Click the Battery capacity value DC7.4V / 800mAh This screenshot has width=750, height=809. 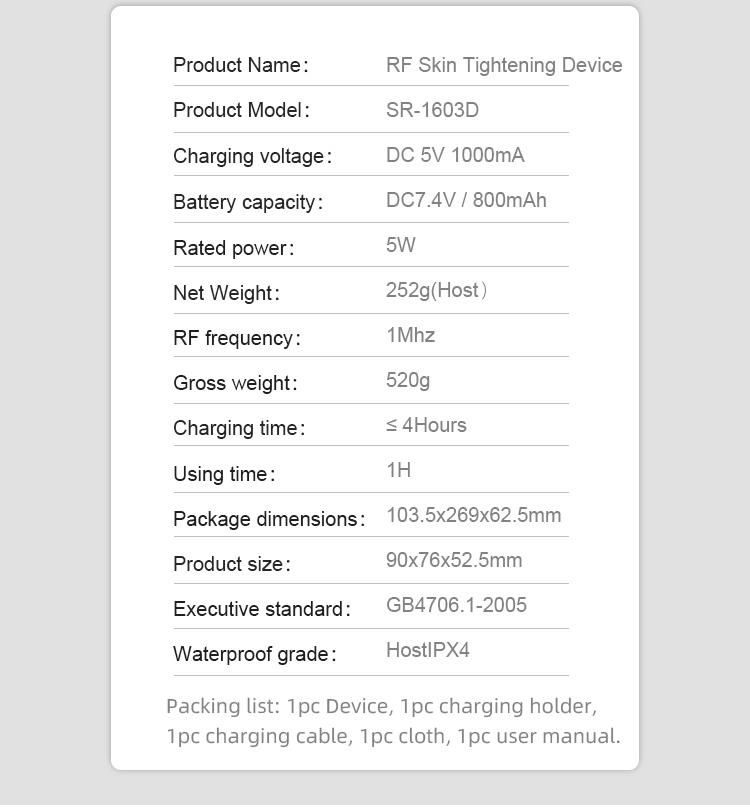[466, 200]
